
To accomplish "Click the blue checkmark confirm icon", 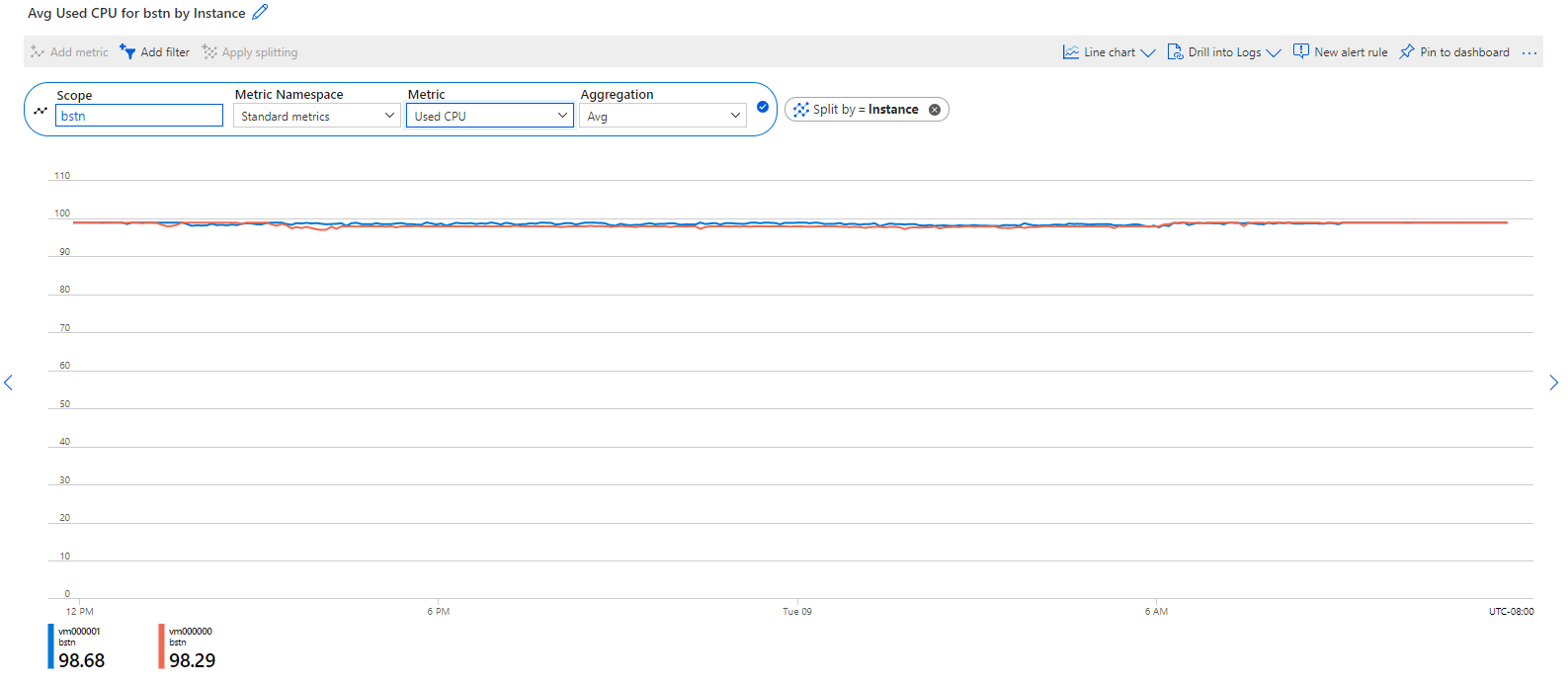I will [763, 107].
